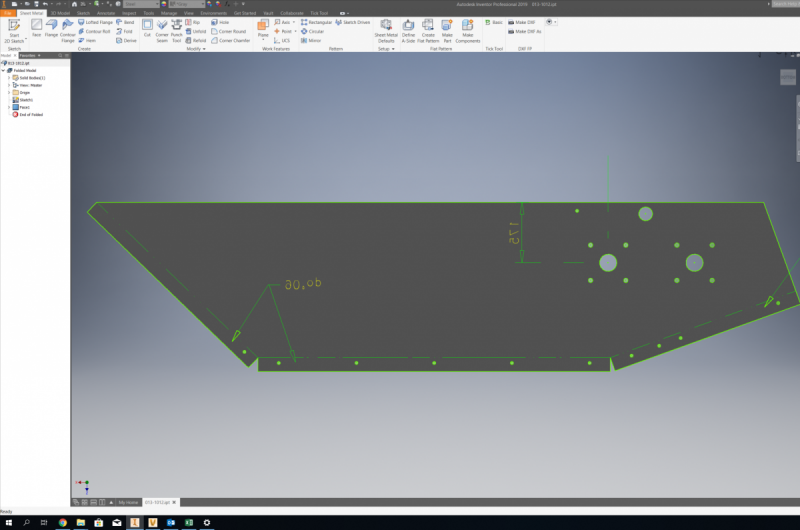Choose the Contour Roll tool
The height and width of the screenshot is (530, 800).
pyautogui.click(x=94, y=32)
